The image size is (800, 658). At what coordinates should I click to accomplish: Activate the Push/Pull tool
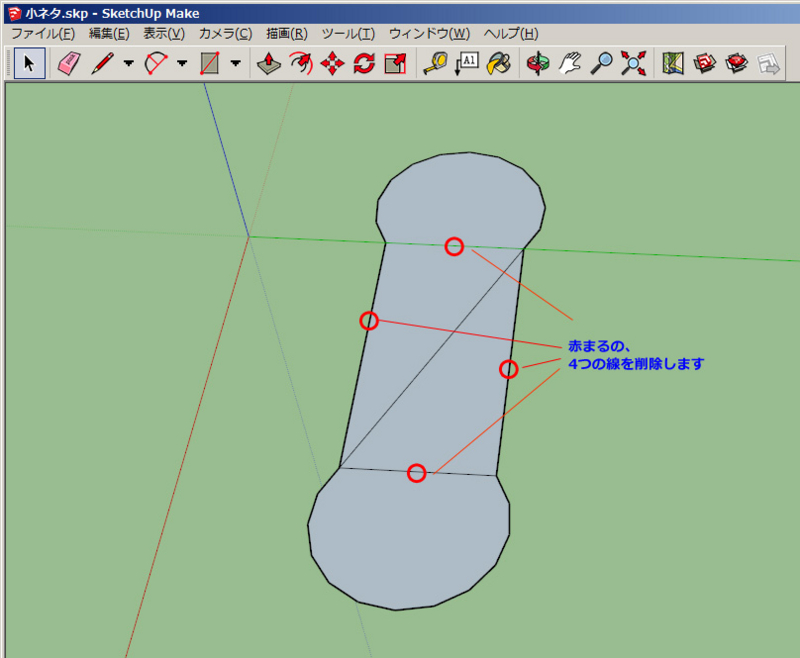tap(269, 63)
